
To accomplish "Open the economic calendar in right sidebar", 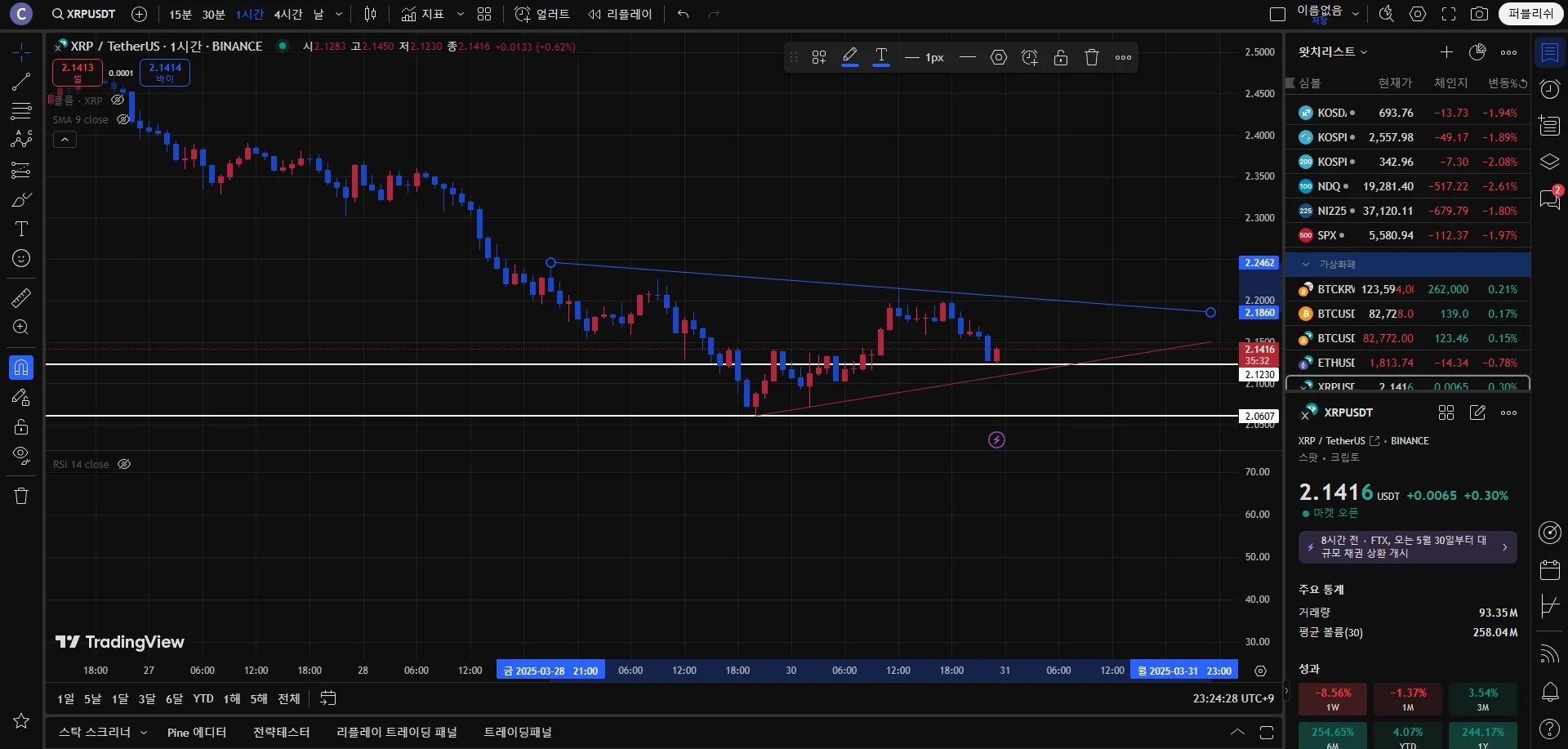I will tap(1549, 569).
